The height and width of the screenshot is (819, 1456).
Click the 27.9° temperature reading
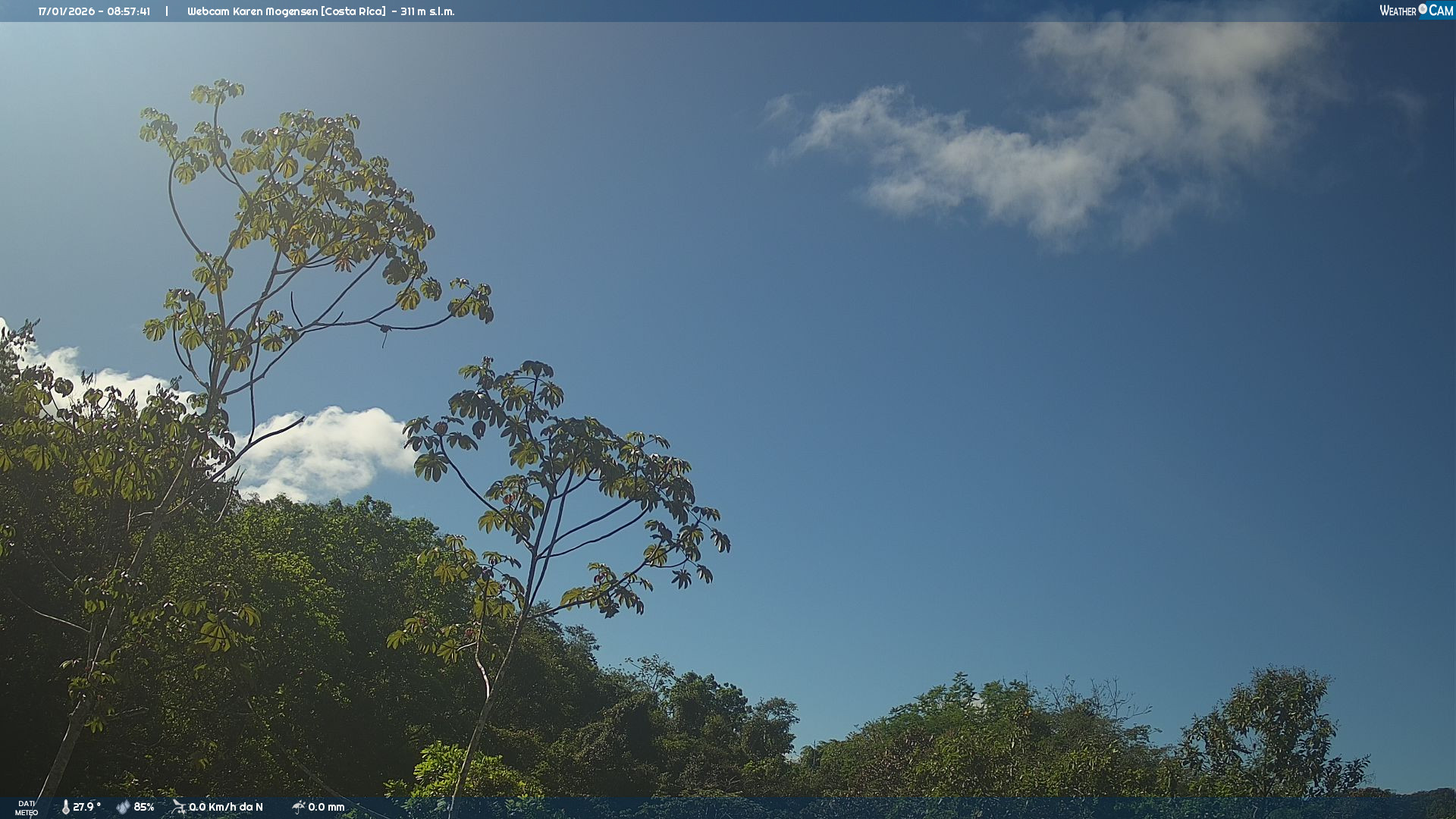tap(86, 807)
